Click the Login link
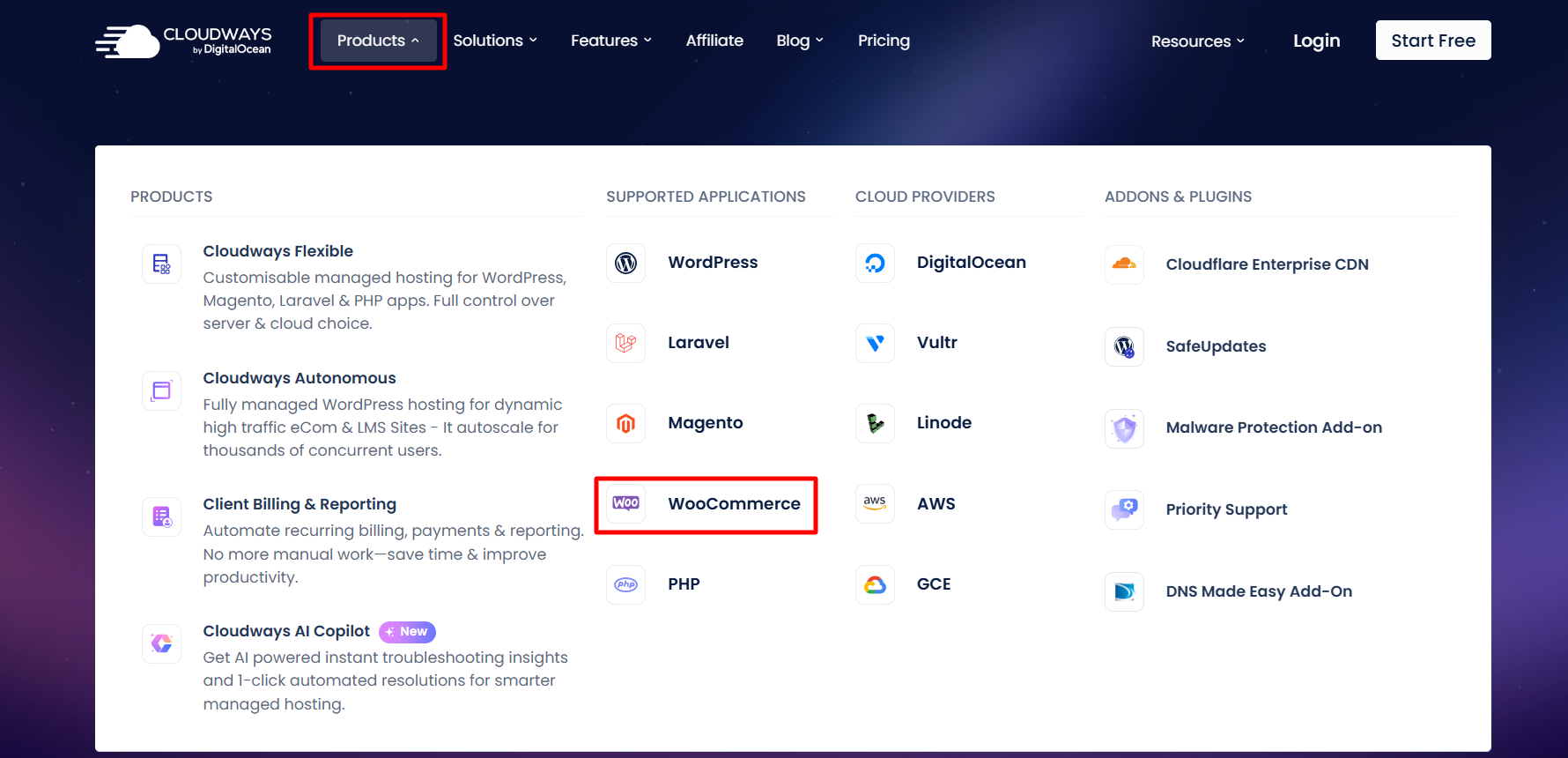The height and width of the screenshot is (758, 1568). click(1316, 41)
